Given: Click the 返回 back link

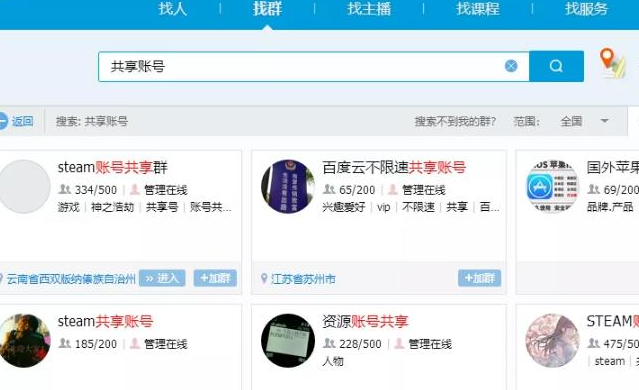Looking at the screenshot, I should (x=22, y=121).
